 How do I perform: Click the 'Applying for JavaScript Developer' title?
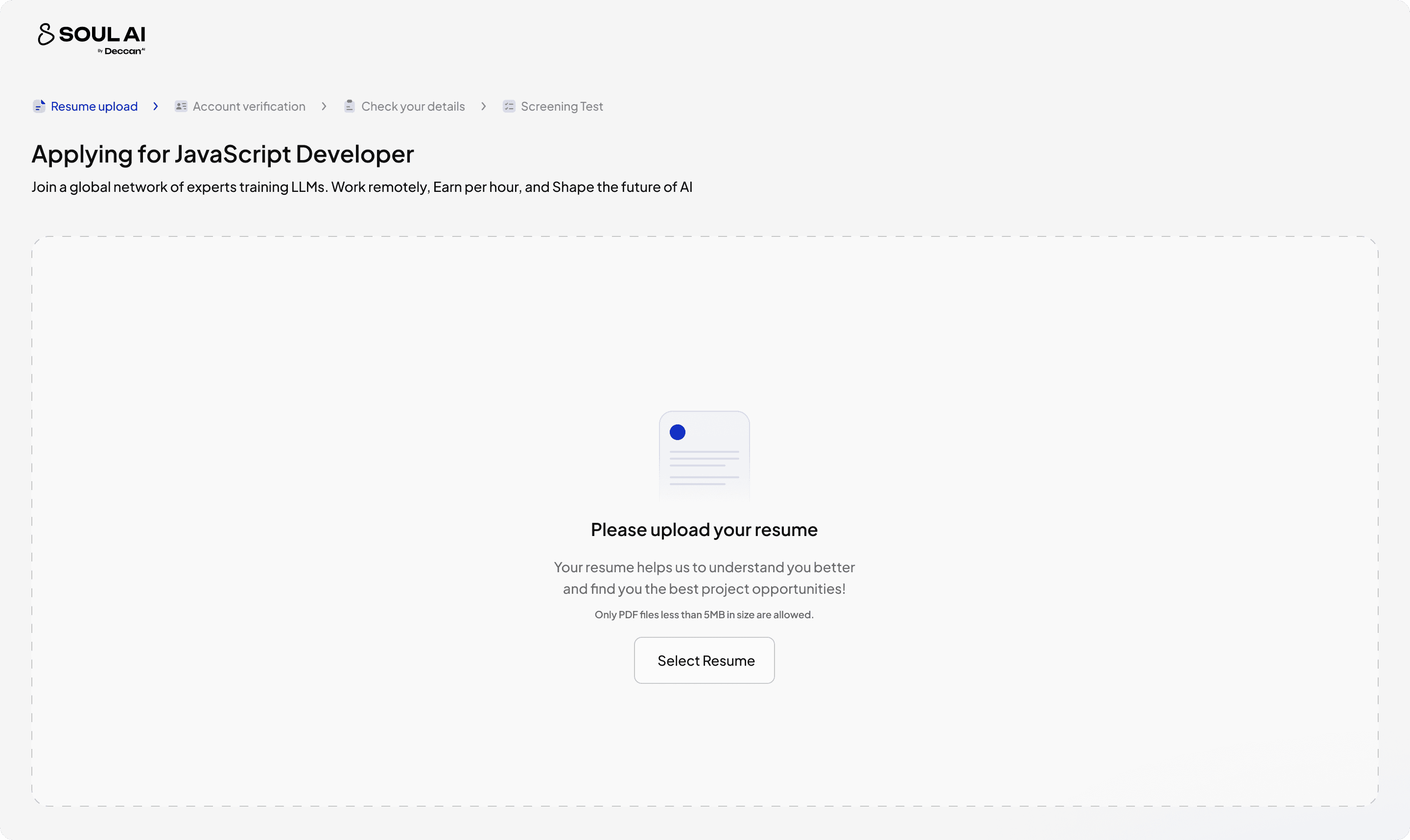coord(222,154)
